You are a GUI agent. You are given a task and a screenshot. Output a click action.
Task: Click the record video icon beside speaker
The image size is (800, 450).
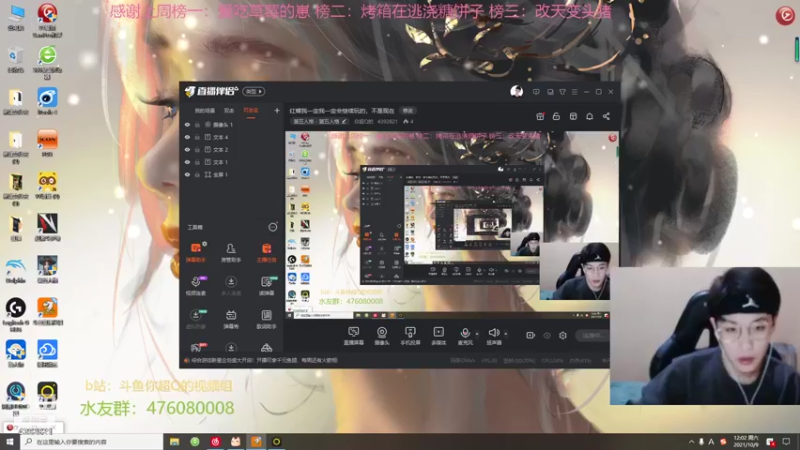point(531,335)
